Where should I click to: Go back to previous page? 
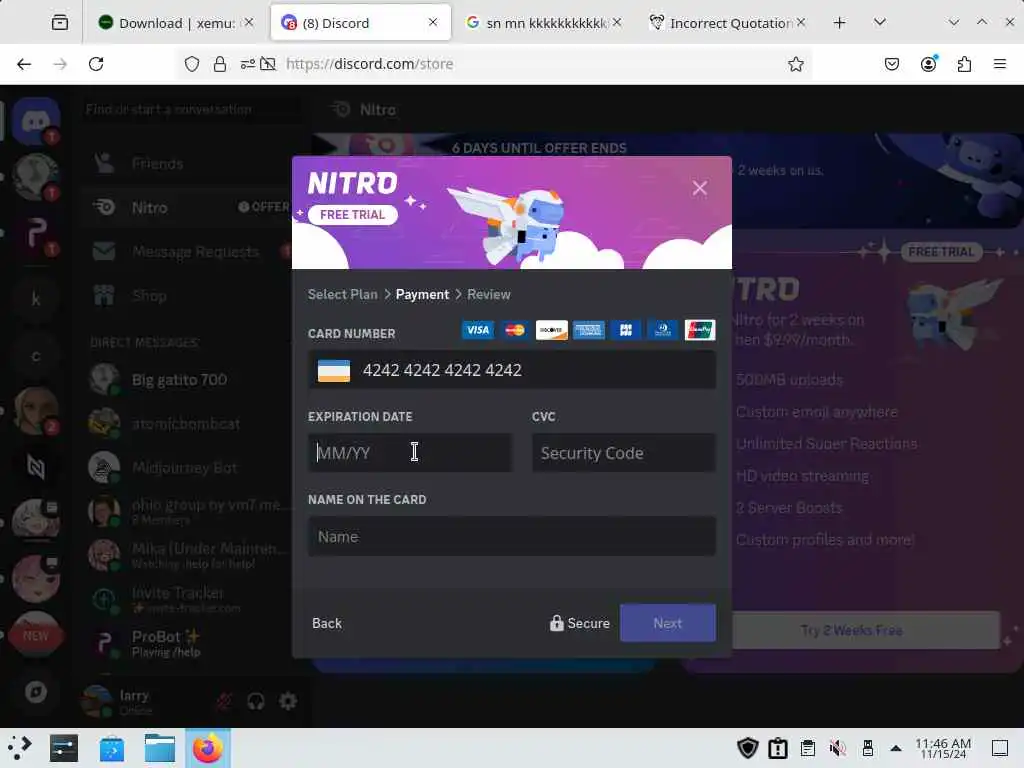[x=24, y=64]
